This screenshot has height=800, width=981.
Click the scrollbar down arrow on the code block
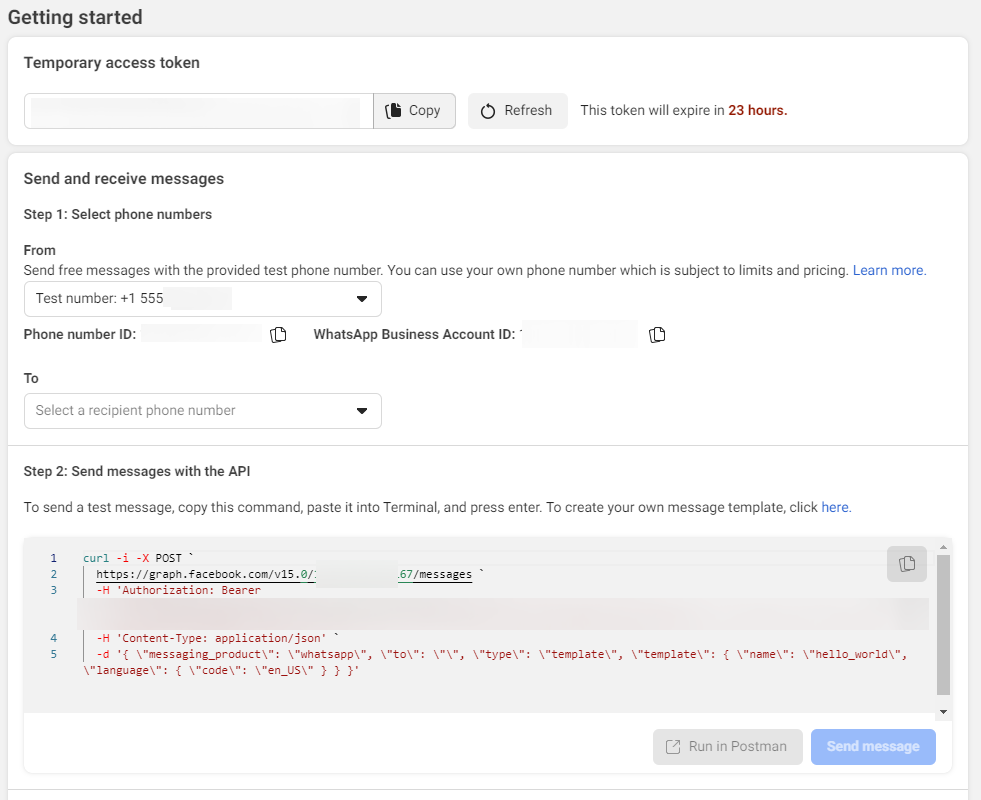pos(943,711)
